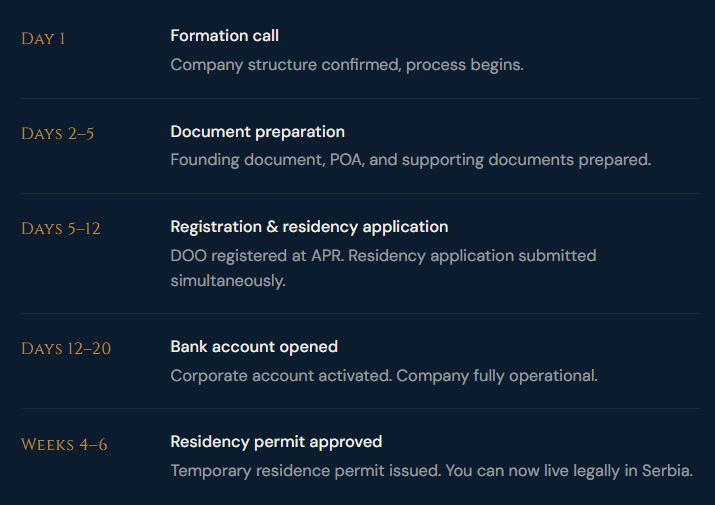Click 'Residency application submitted' sentence

click(470, 255)
